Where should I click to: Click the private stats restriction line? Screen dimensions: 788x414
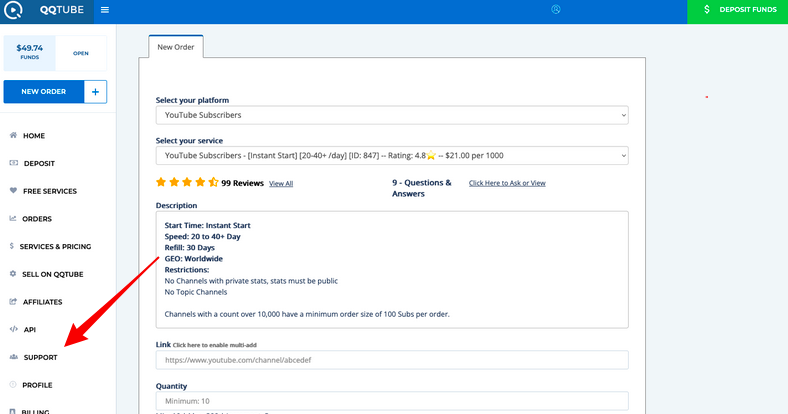[251, 281]
